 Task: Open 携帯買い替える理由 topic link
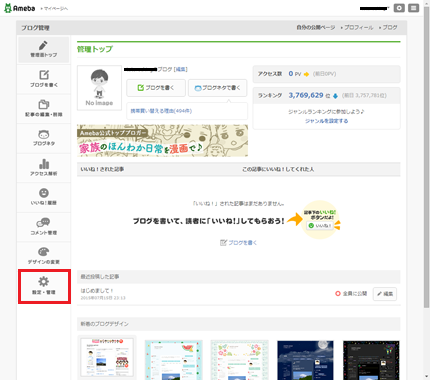(161, 111)
